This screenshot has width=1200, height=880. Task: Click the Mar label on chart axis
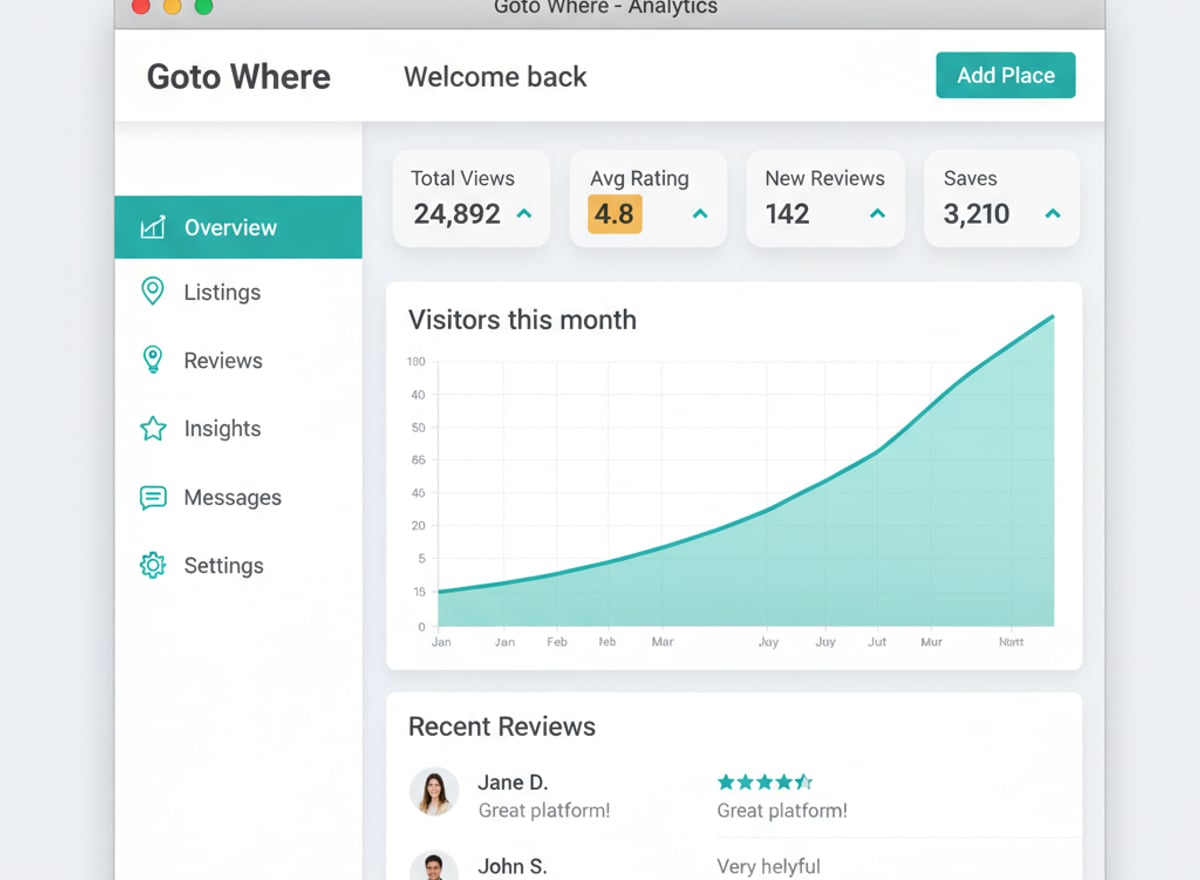[662, 642]
